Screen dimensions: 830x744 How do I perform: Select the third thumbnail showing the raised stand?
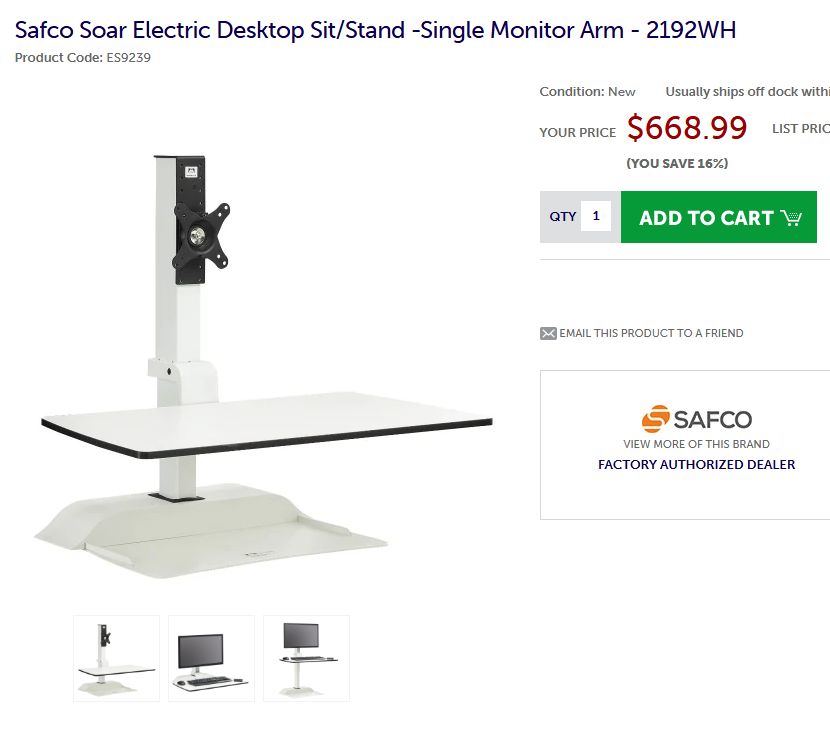[x=306, y=658]
